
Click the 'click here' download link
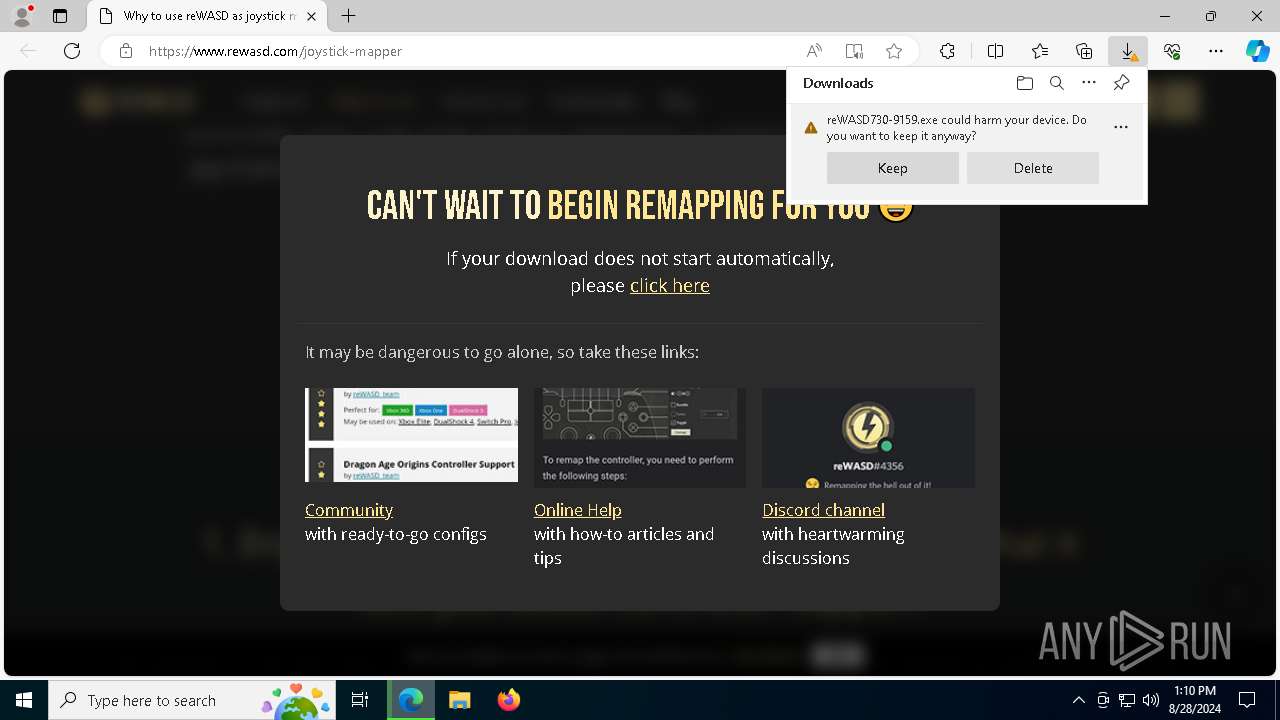pos(670,286)
